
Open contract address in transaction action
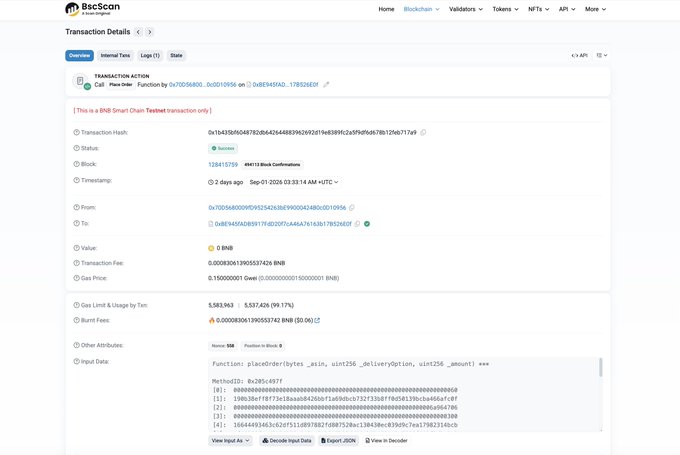pyautogui.click(x=285, y=85)
